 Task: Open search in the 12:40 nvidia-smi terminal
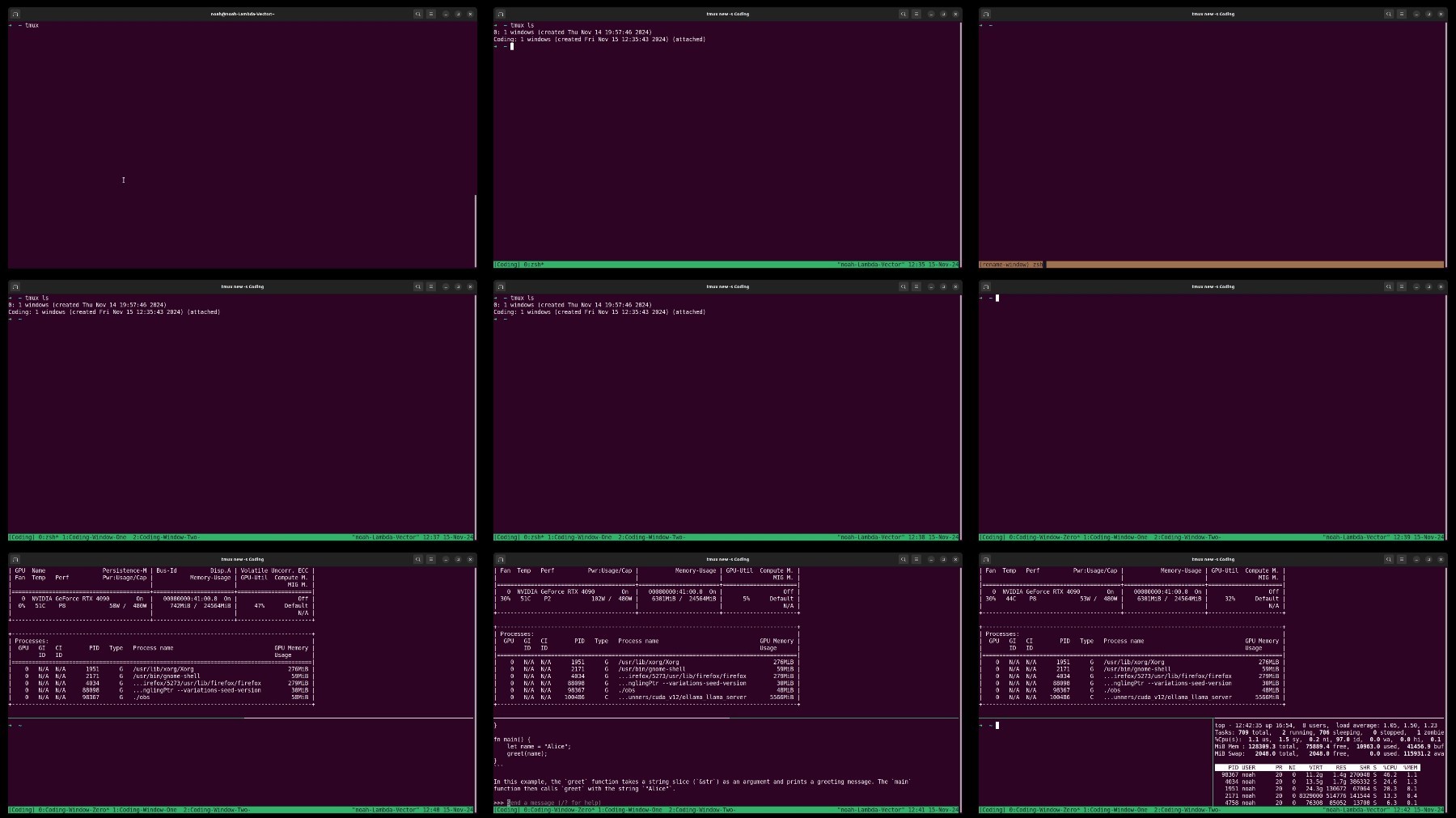pos(418,559)
